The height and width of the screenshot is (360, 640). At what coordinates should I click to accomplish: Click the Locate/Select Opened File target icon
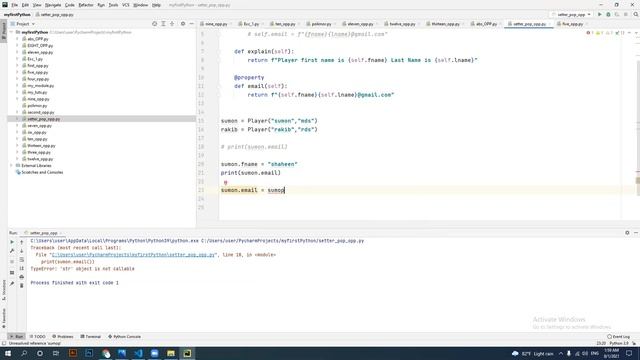[154, 24]
